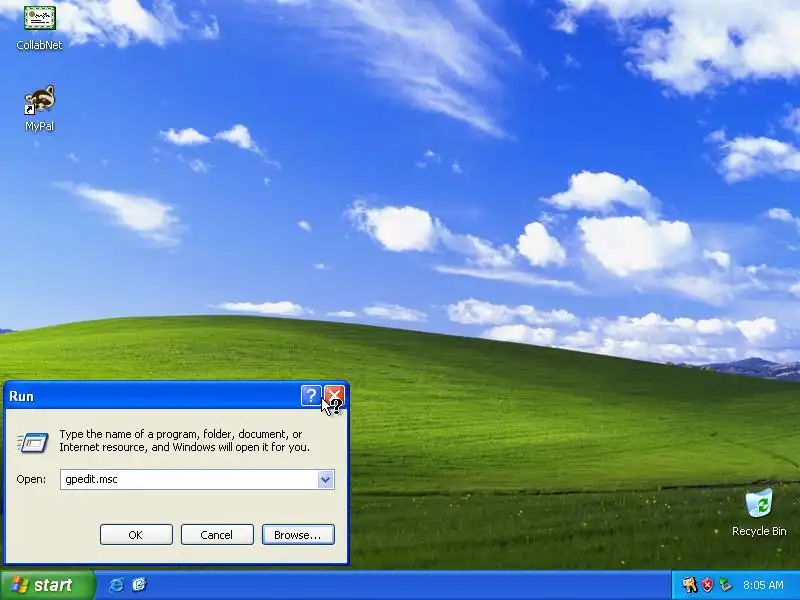Open the Start menu
800x600 pixels.
47,585
